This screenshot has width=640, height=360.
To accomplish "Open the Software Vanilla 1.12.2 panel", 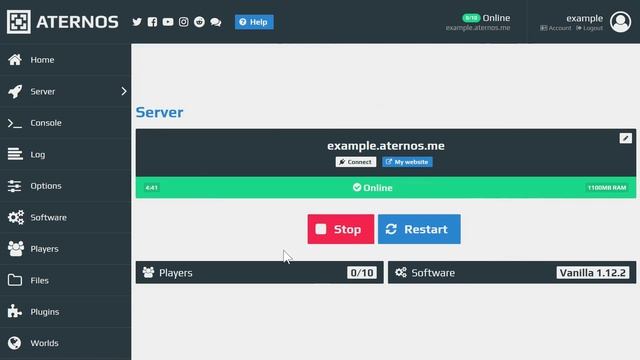I will (512, 273).
